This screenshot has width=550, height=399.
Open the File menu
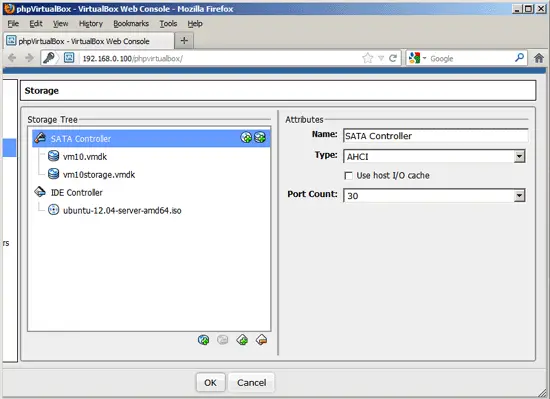(x=13, y=23)
